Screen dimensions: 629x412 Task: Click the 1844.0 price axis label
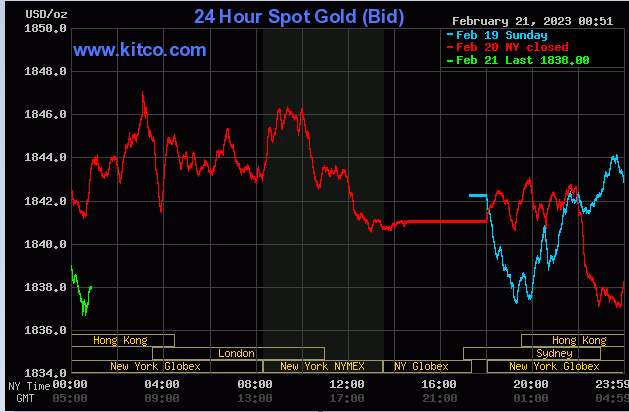coord(45,158)
